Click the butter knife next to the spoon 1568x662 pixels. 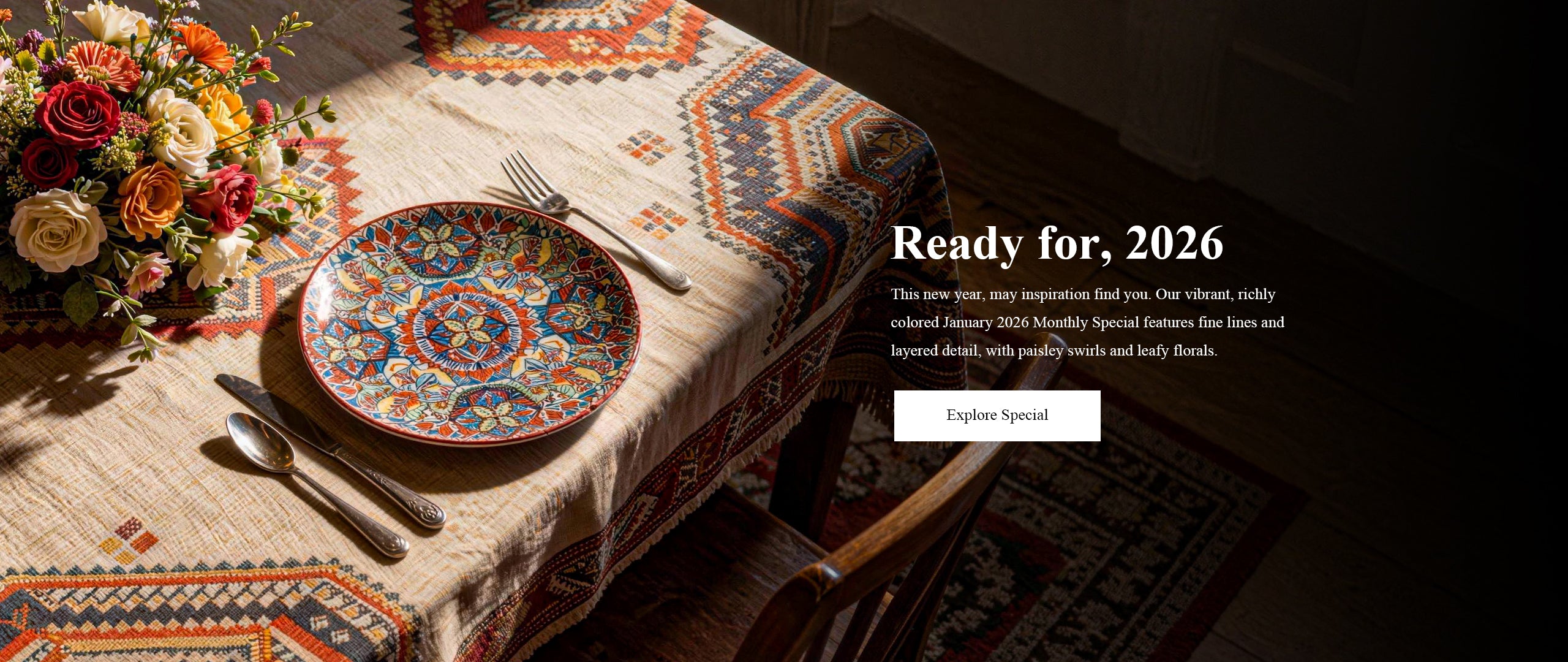331,451
